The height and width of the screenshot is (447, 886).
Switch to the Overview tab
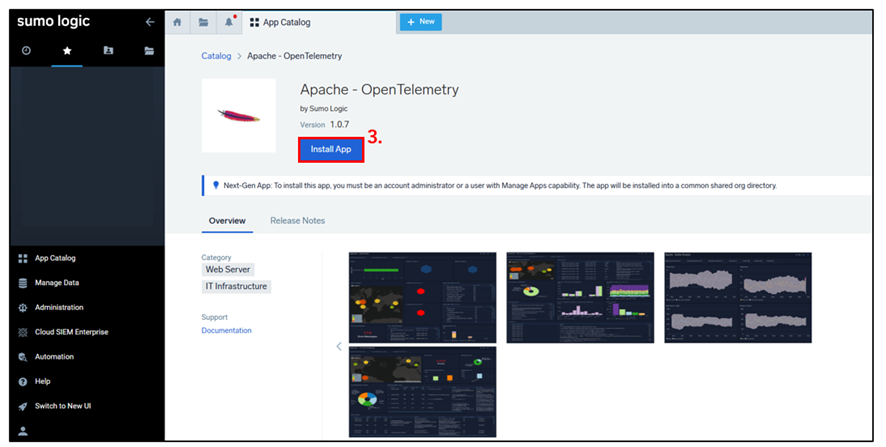pyautogui.click(x=227, y=221)
